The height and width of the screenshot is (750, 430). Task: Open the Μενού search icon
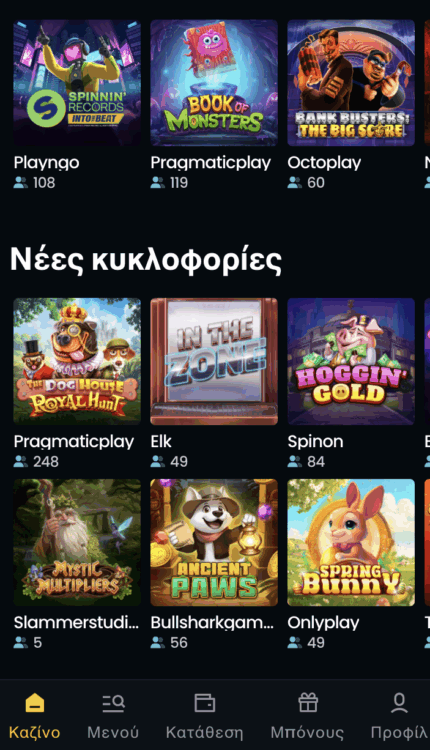(x=113, y=703)
